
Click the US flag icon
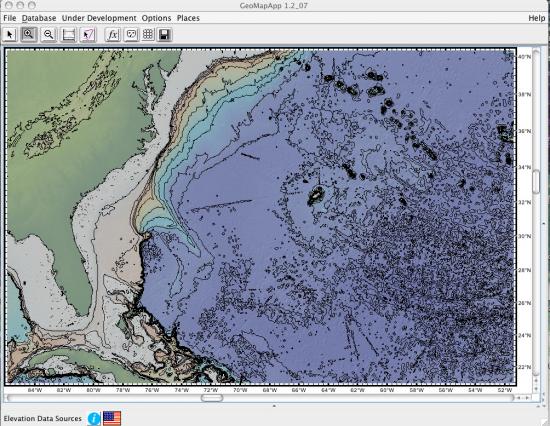112,418
